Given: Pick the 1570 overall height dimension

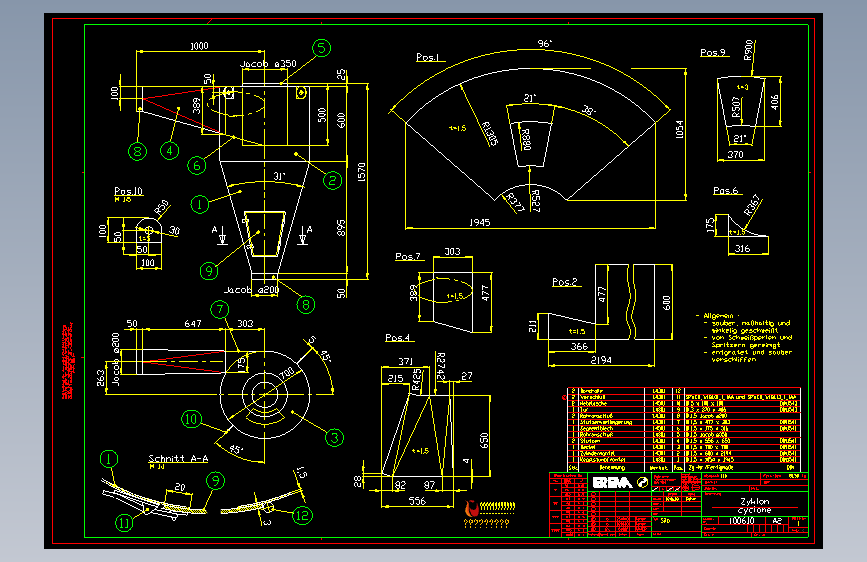Looking at the screenshot, I should click(x=362, y=172).
